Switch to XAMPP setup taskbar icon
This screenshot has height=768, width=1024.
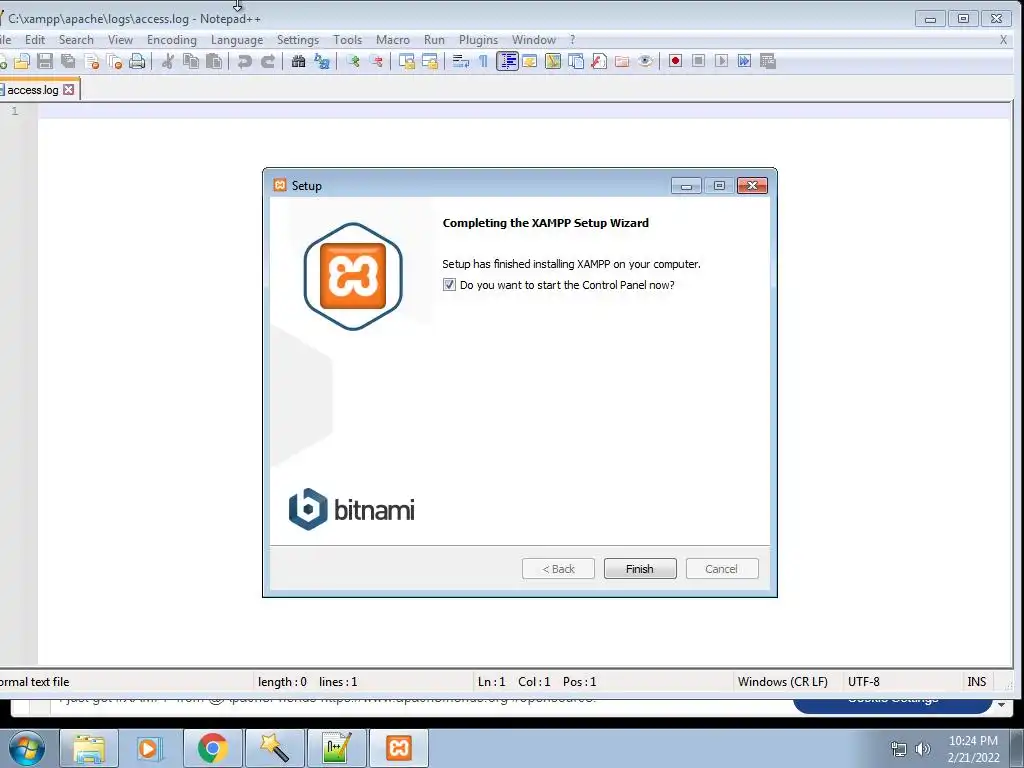[399, 748]
